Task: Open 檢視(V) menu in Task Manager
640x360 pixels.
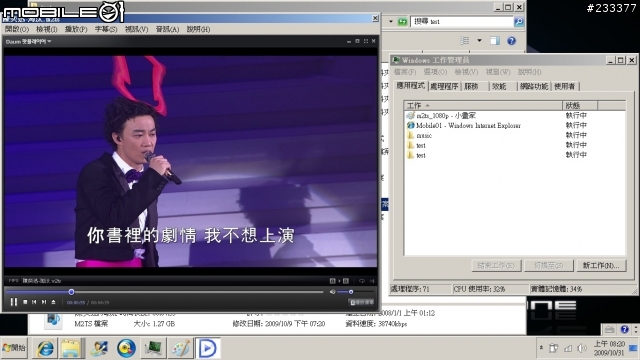Action: coord(466,72)
